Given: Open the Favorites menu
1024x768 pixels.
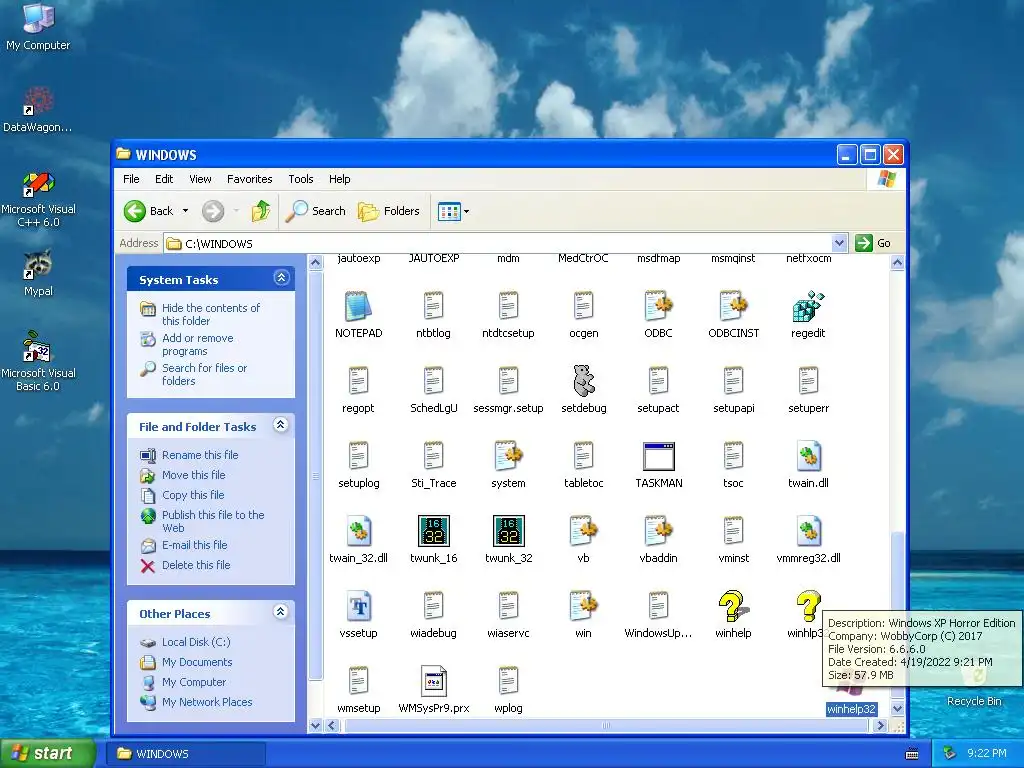Looking at the screenshot, I should (249, 179).
